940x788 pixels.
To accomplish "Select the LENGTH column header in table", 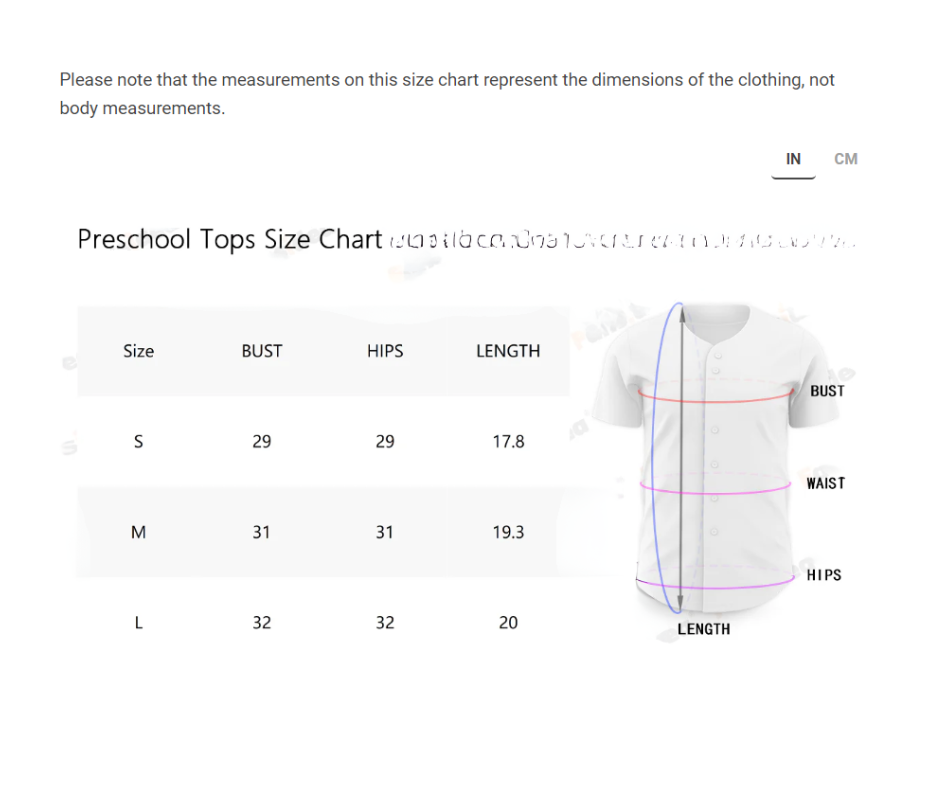I will pos(508,351).
